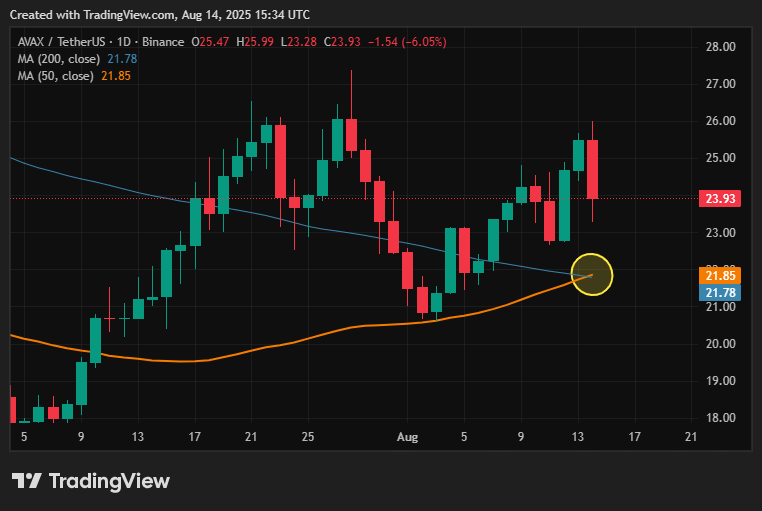Click the orange 21.85 MA price tag
Image resolution: width=762 pixels, height=511 pixels.
point(720,275)
